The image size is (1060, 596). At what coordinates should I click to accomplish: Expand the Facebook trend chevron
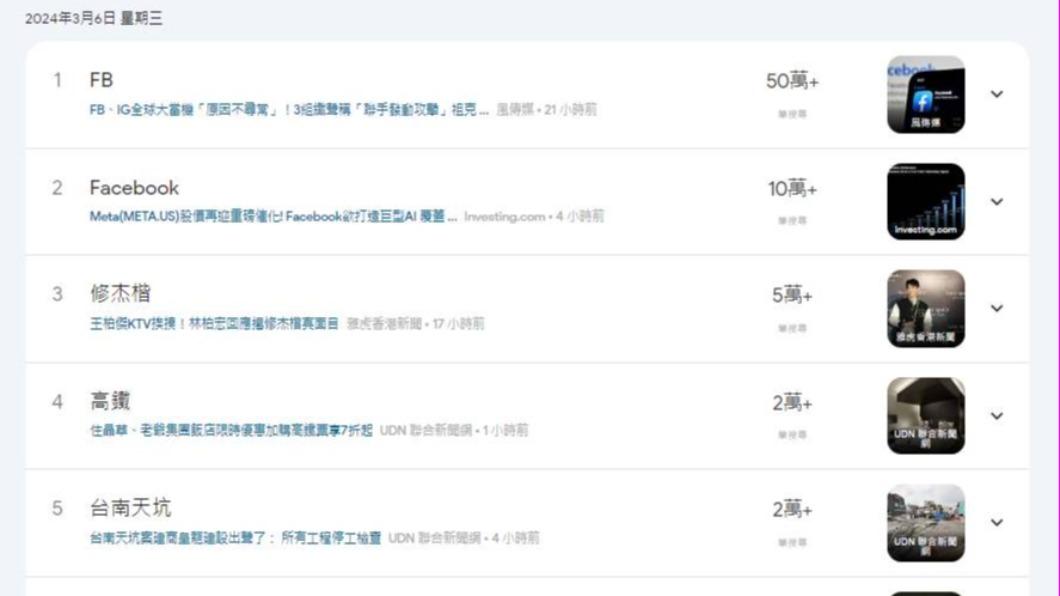coord(996,201)
